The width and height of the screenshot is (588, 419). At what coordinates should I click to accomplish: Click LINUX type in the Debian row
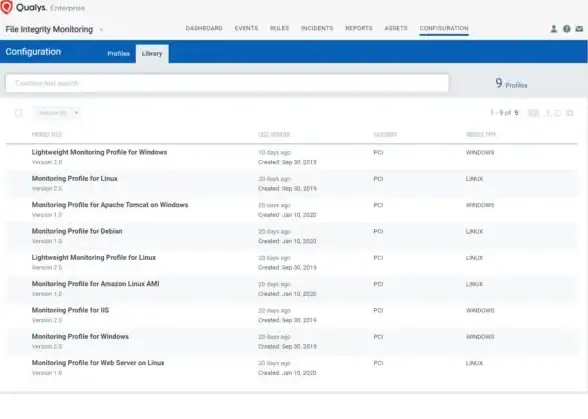coord(474,231)
